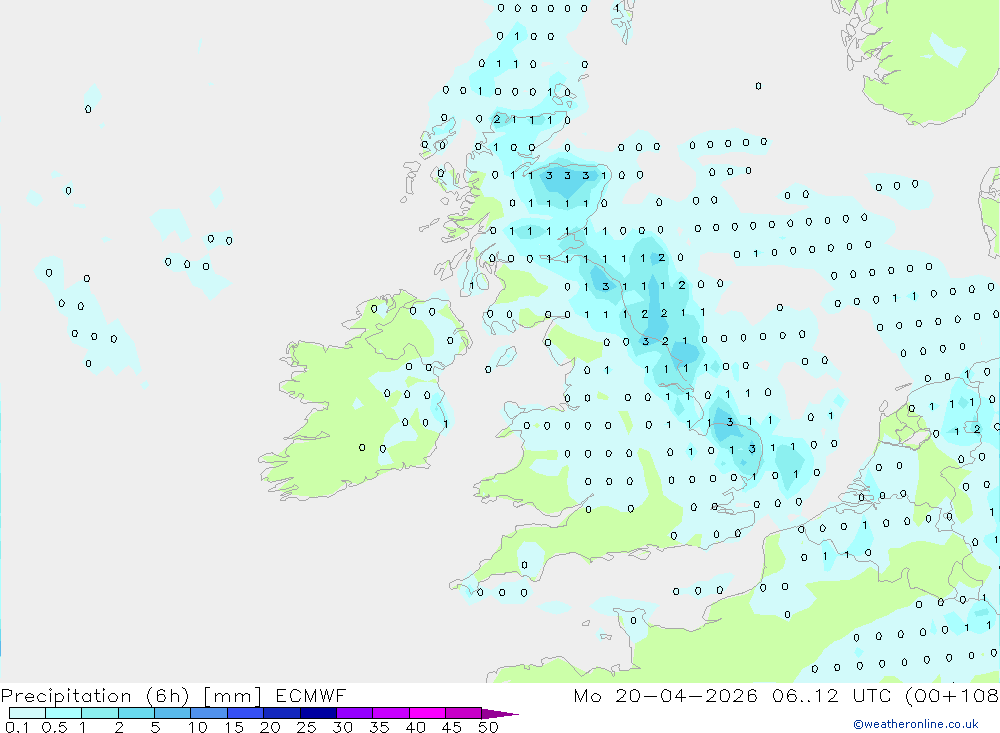Click the over-50 arrow tip of legend
This screenshot has width=1000, height=733.
tap(499, 714)
